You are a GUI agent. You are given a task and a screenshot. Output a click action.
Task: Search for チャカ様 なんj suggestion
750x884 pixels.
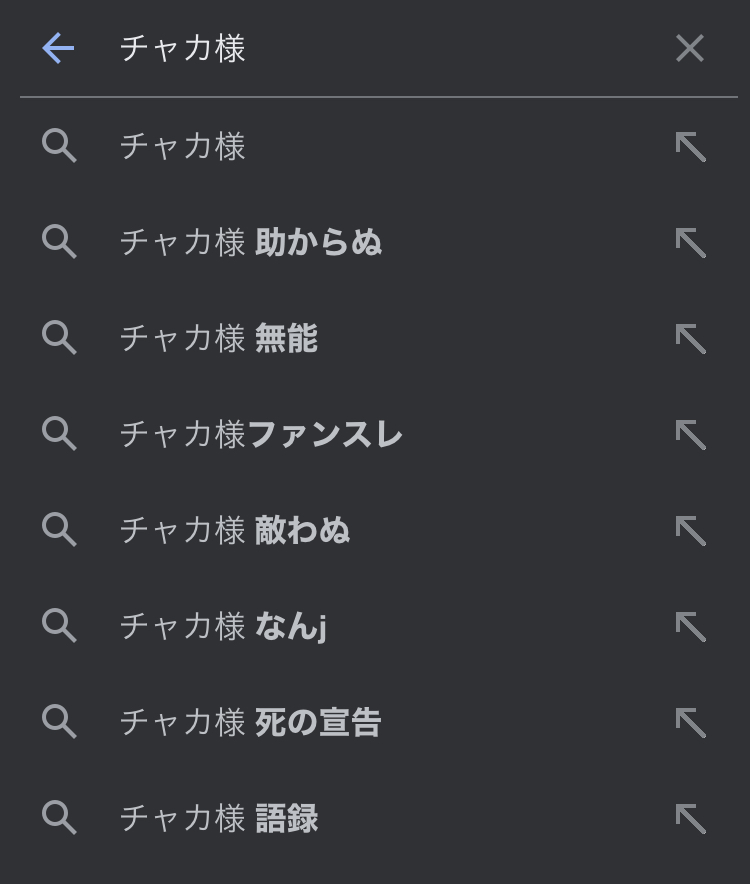(223, 627)
